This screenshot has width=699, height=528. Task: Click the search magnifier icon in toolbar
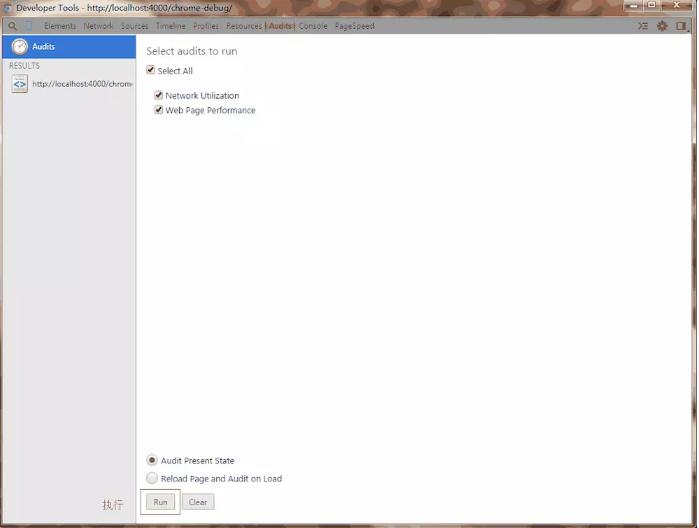12,26
